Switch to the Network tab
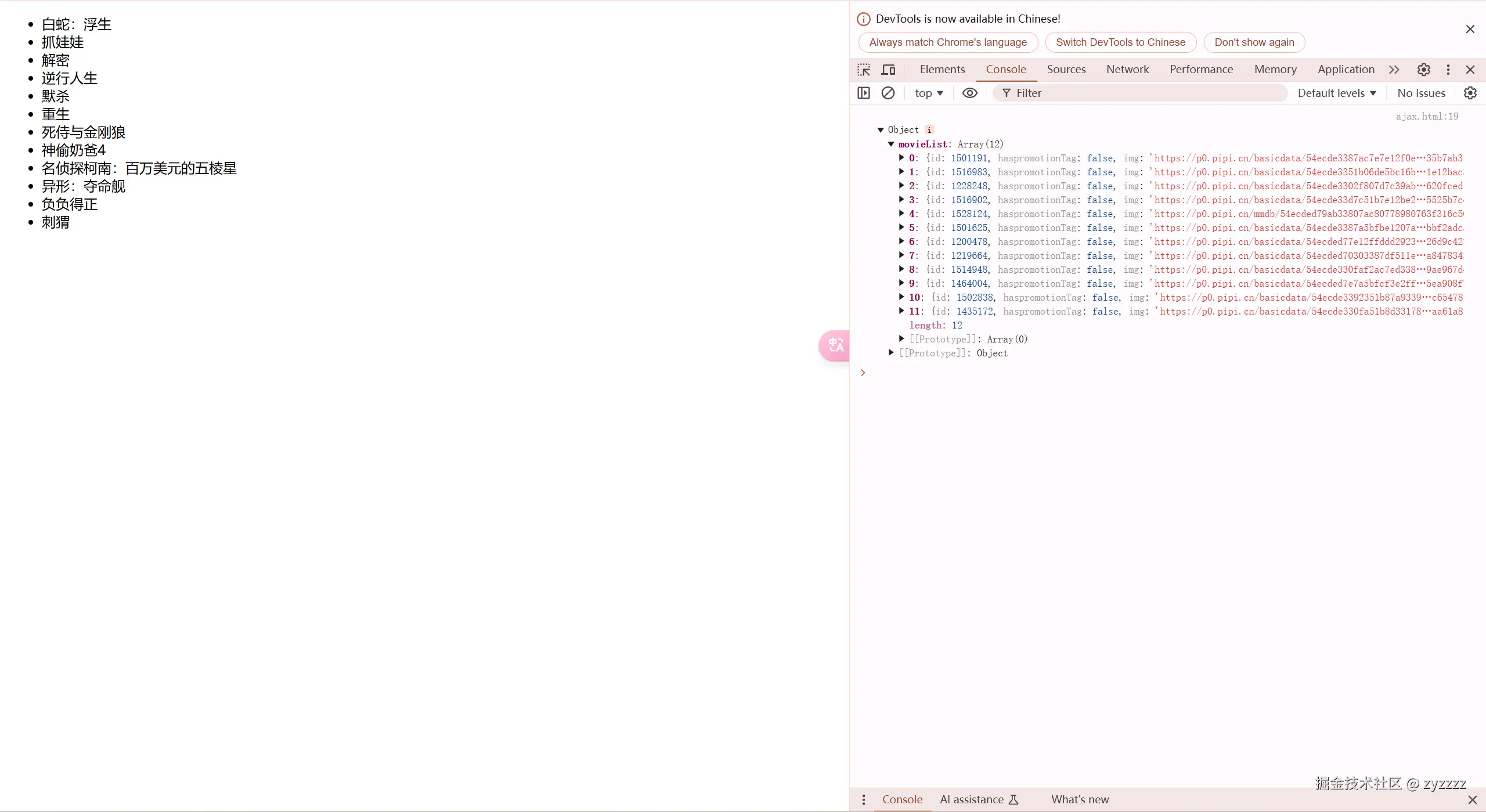1486x812 pixels. coord(1127,70)
